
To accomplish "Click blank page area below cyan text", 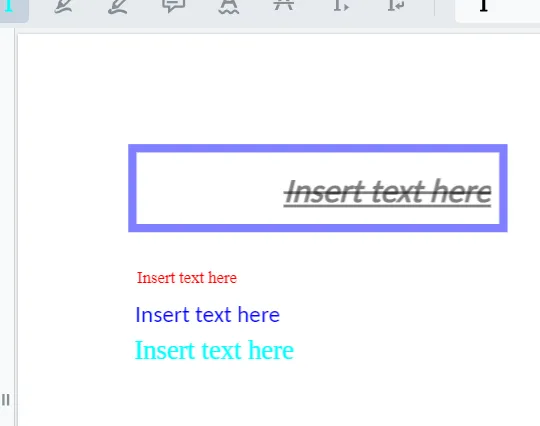I will tap(276, 396).
